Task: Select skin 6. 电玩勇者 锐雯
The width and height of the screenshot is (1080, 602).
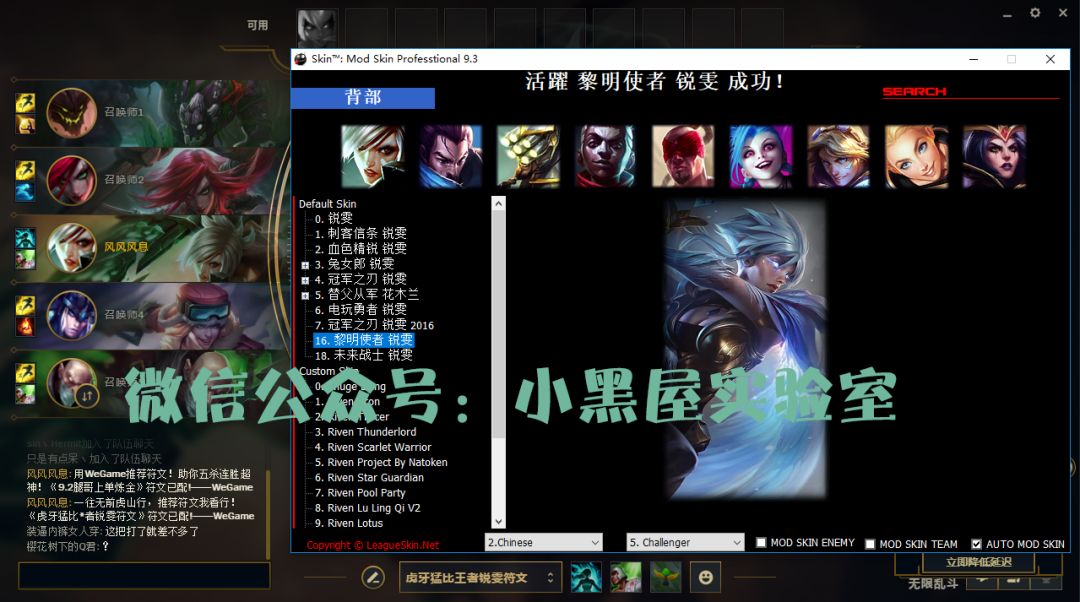Action: coord(360,310)
